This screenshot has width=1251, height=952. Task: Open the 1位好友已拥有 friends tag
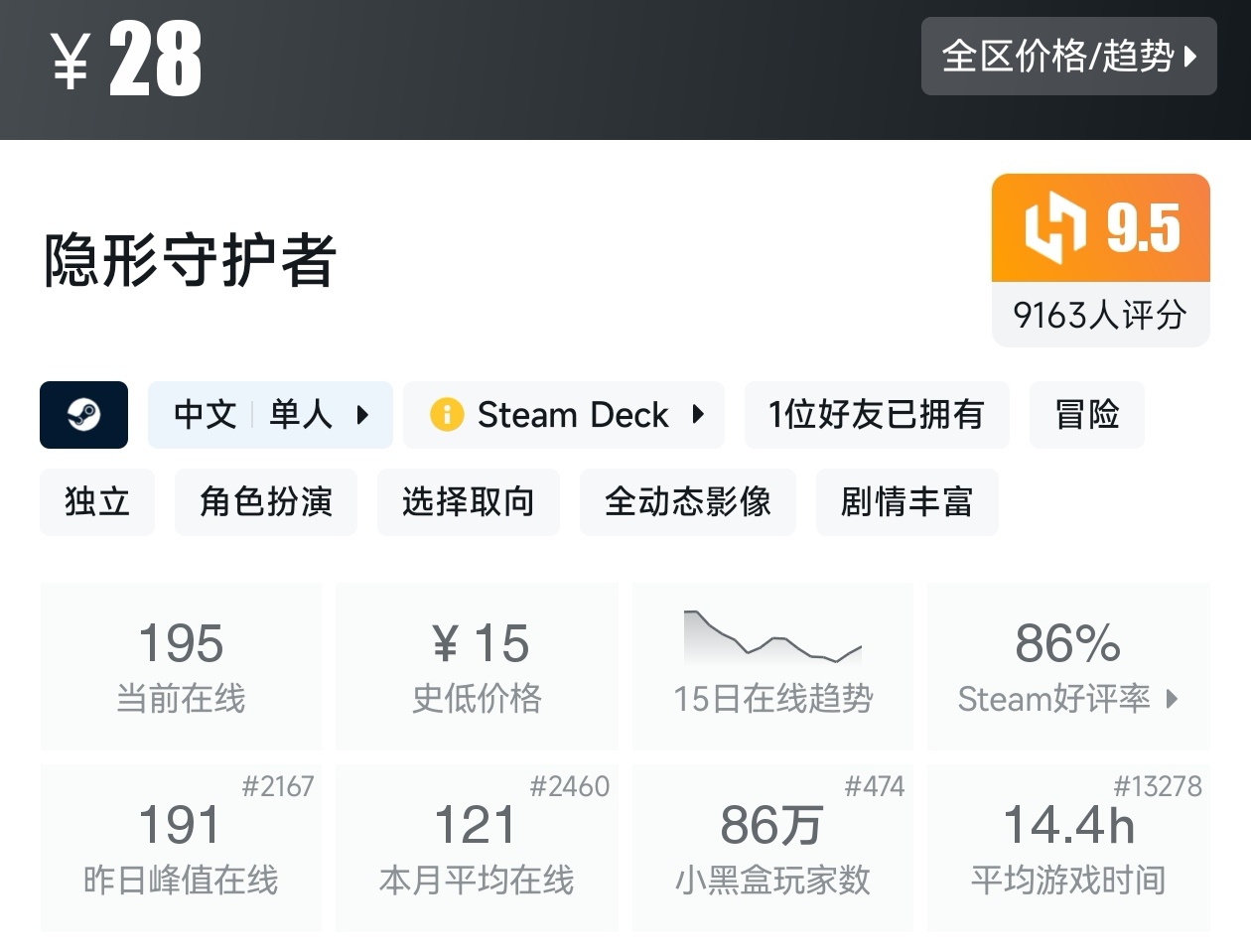point(877,415)
